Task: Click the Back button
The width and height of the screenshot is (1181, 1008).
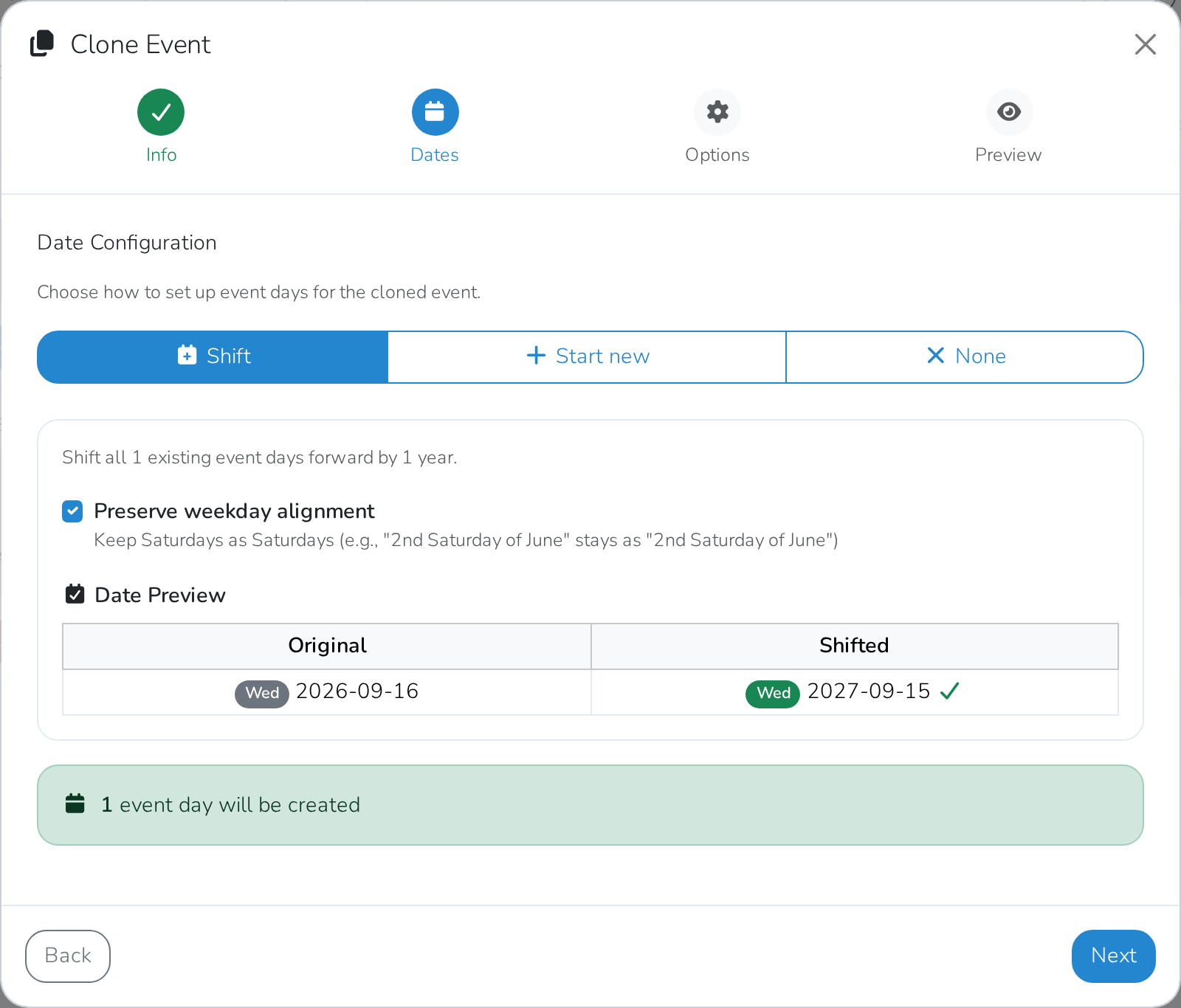Action: pyautogui.click(x=68, y=956)
